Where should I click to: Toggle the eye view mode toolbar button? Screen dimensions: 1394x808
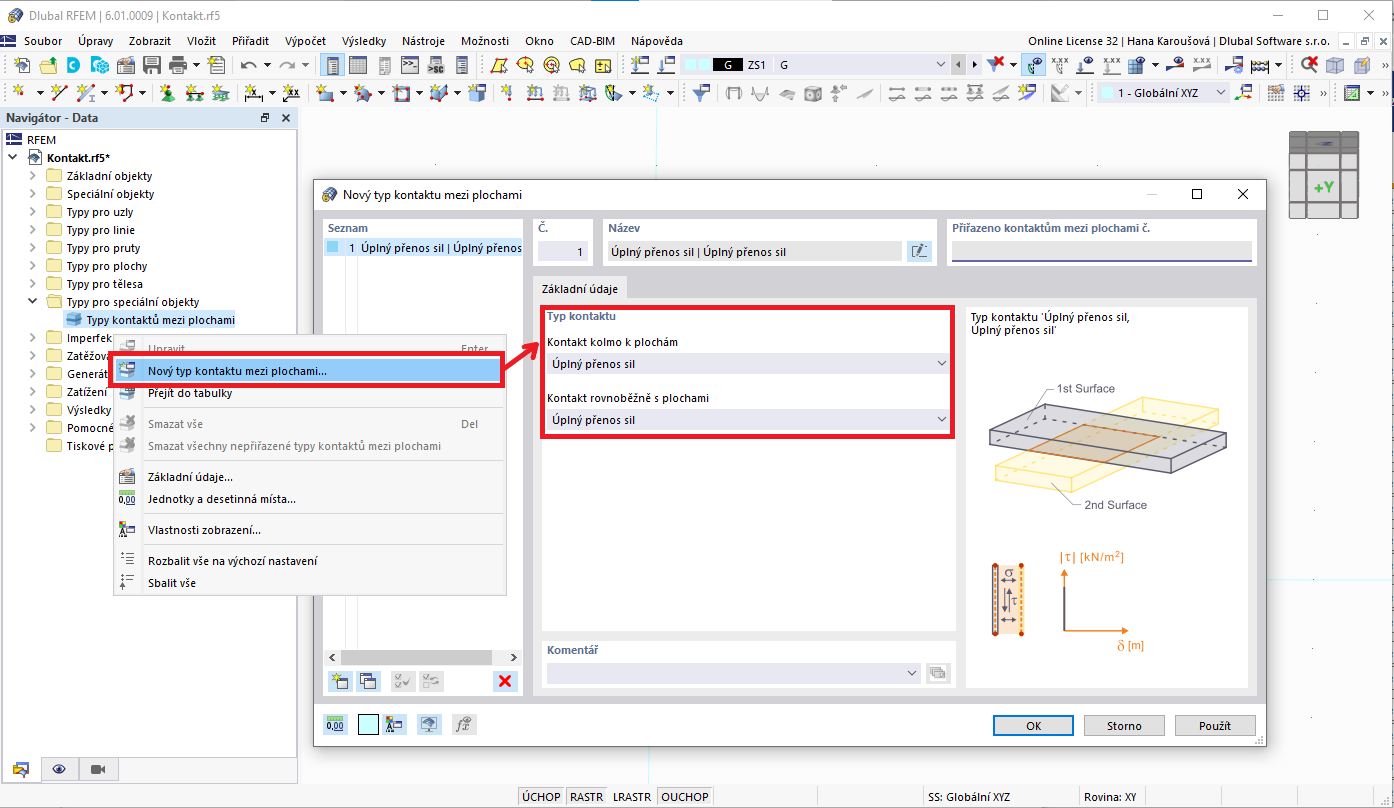point(1033,65)
